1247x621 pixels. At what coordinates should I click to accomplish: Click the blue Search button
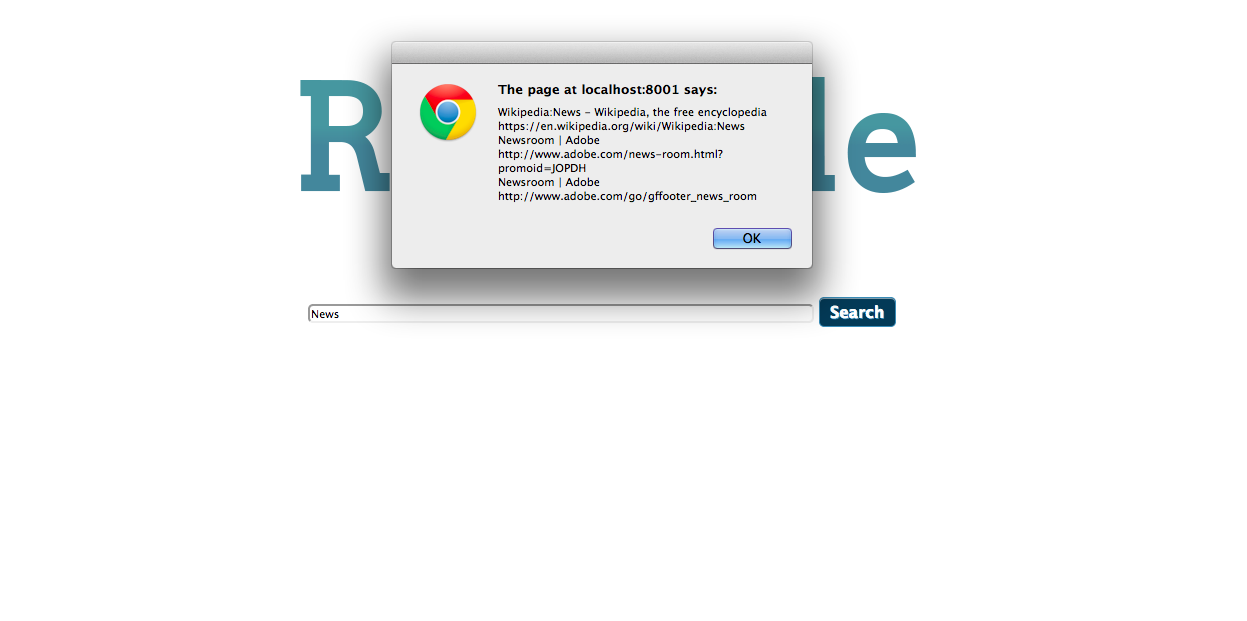tap(857, 312)
